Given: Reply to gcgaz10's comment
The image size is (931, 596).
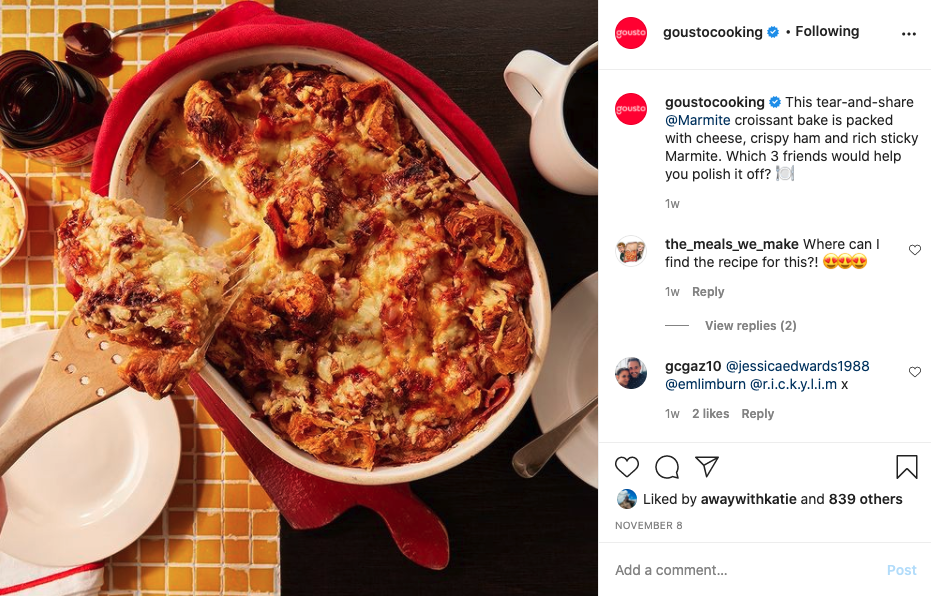Looking at the screenshot, I should [x=758, y=414].
